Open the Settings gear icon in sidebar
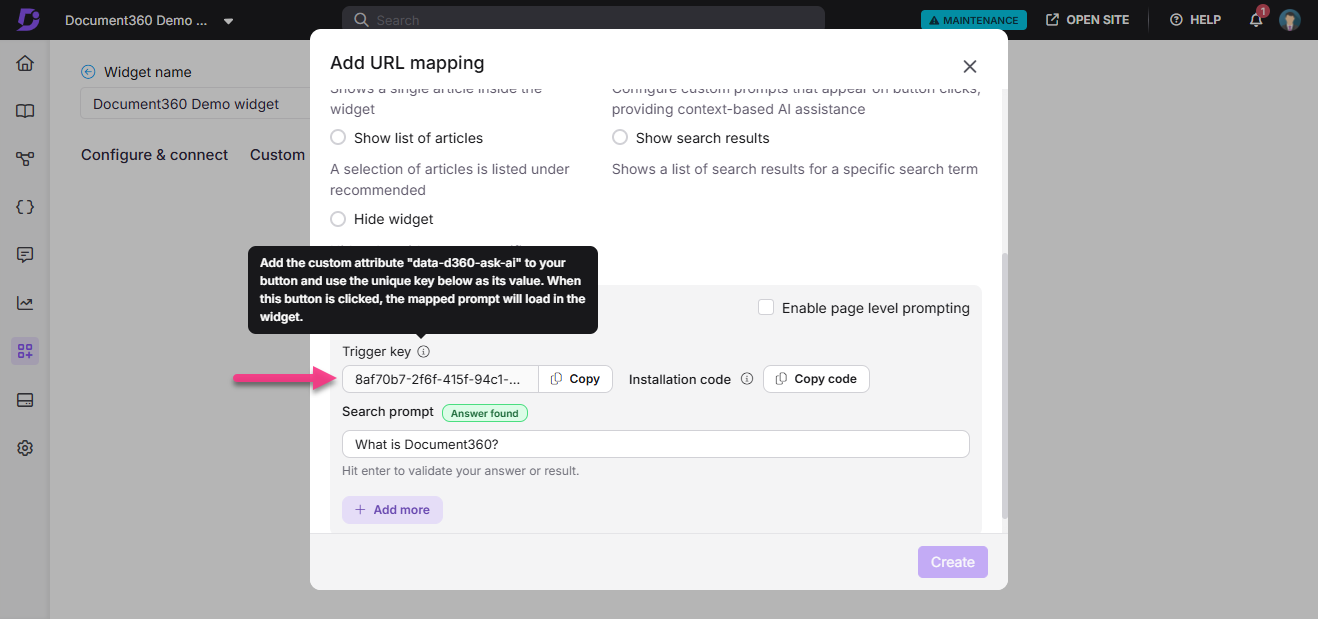The height and width of the screenshot is (619, 1318). coord(25,448)
